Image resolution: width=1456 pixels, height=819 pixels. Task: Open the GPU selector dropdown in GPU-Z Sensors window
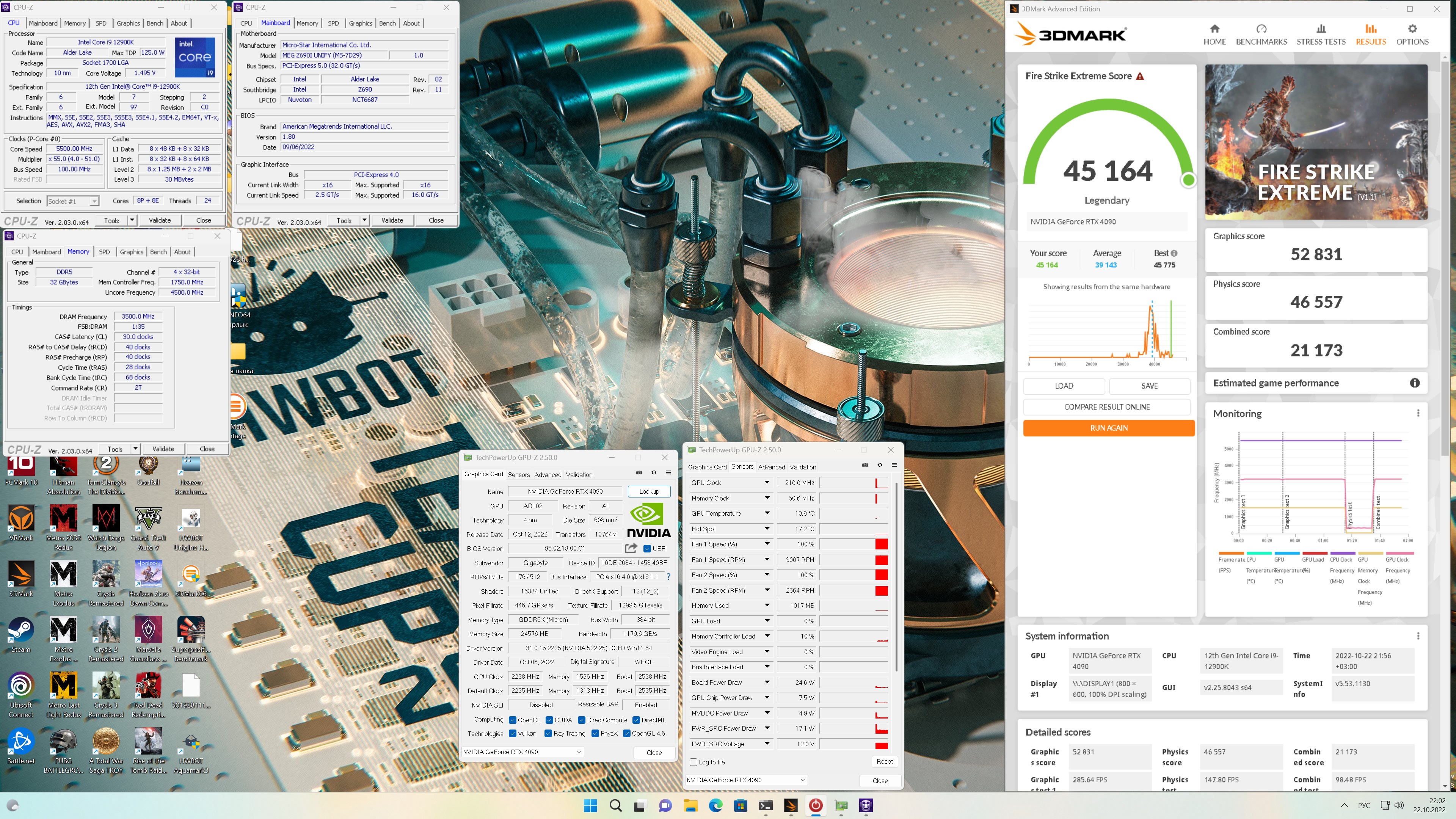click(745, 780)
